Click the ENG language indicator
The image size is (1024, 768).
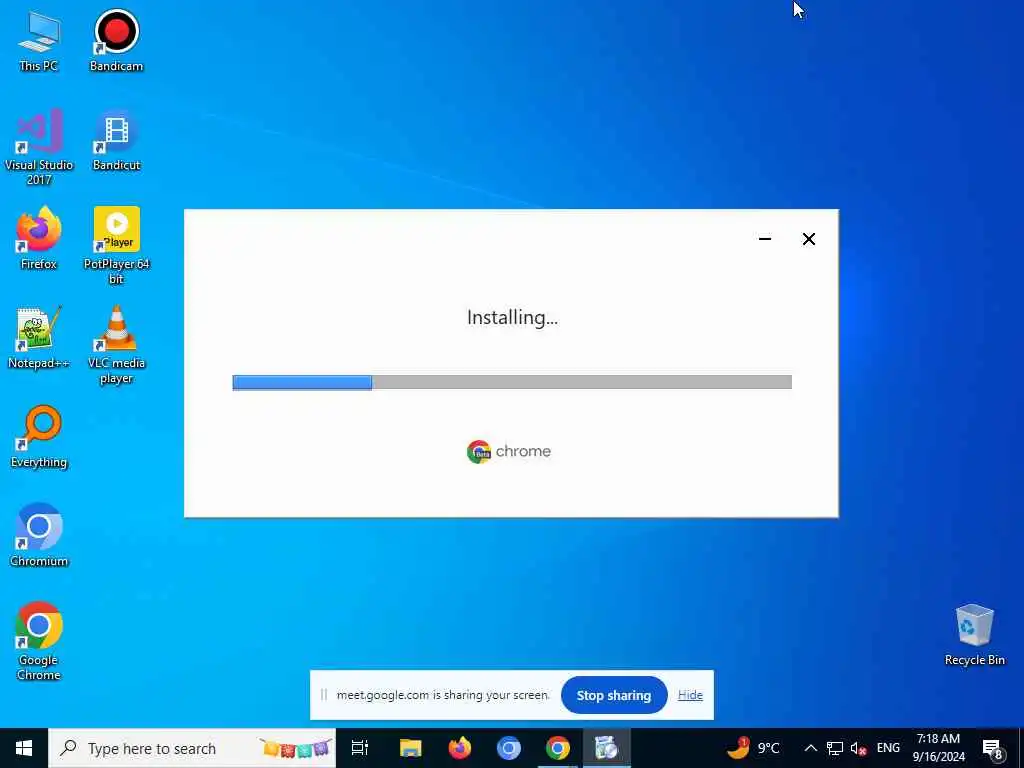pyautogui.click(x=888, y=748)
